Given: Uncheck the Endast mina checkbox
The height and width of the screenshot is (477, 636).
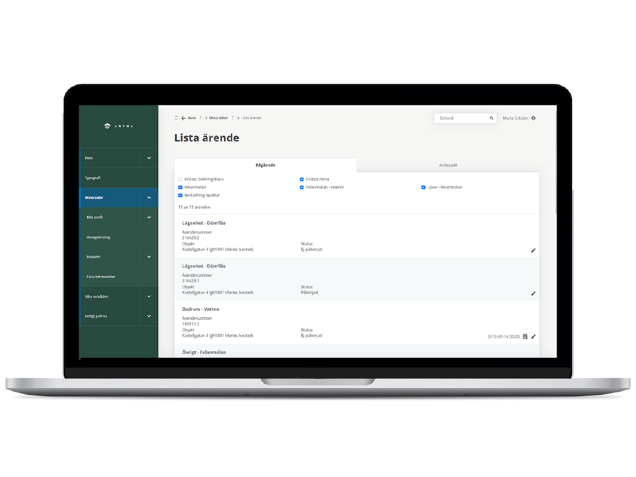Looking at the screenshot, I should tap(302, 179).
